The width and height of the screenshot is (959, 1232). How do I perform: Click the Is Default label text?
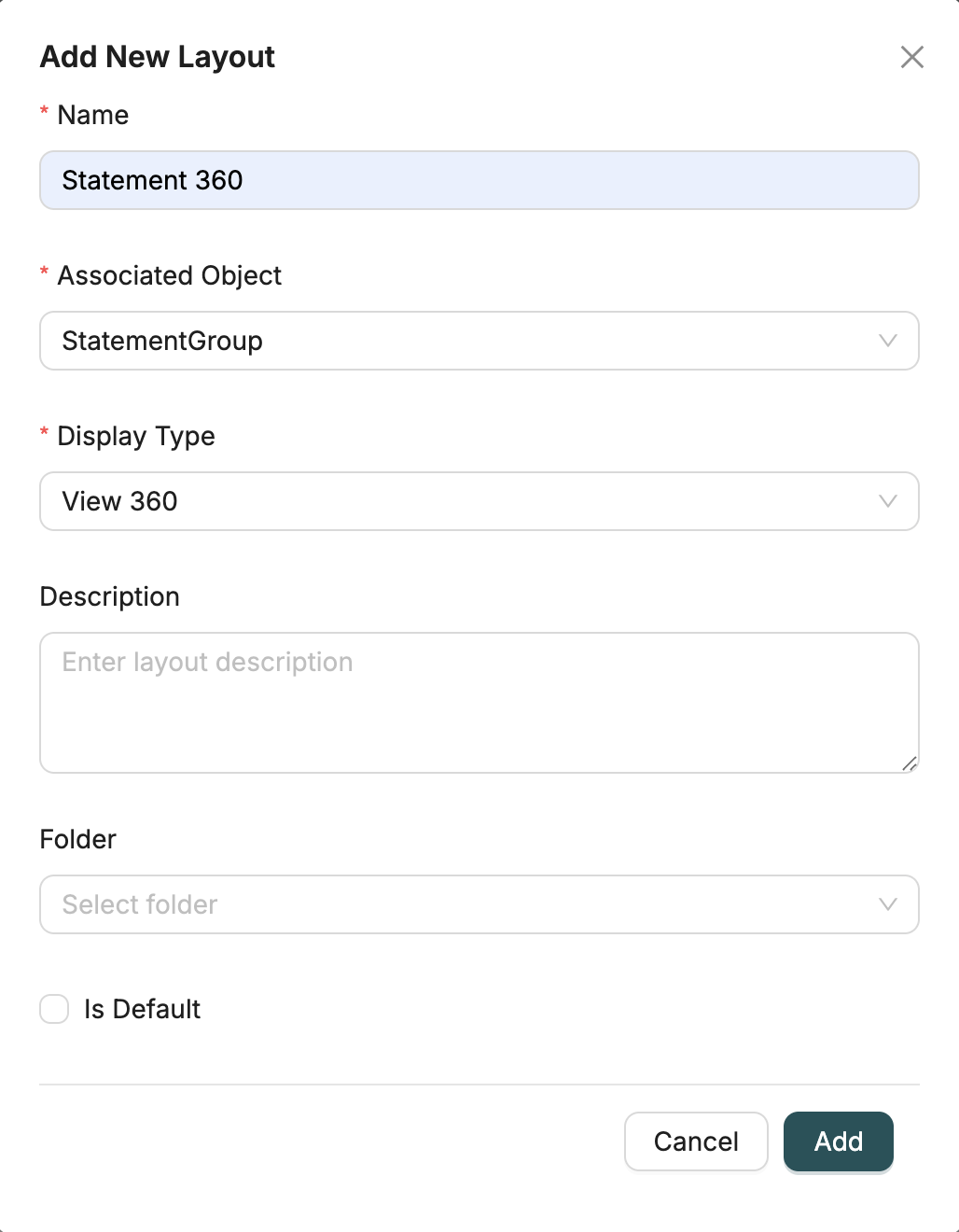[x=142, y=1009]
